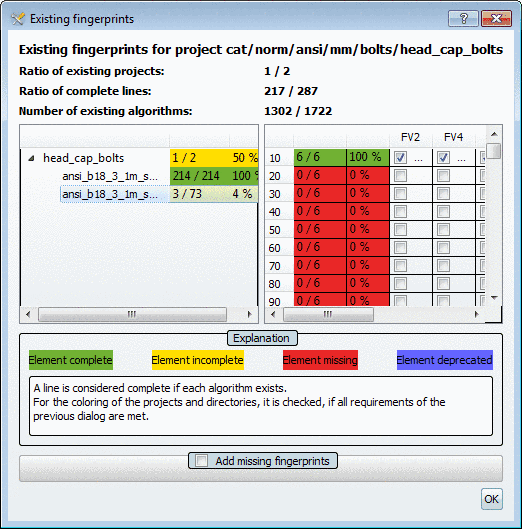
Task: Toggle FV2 checkbox in row 10
Action: pyautogui.click(x=401, y=158)
